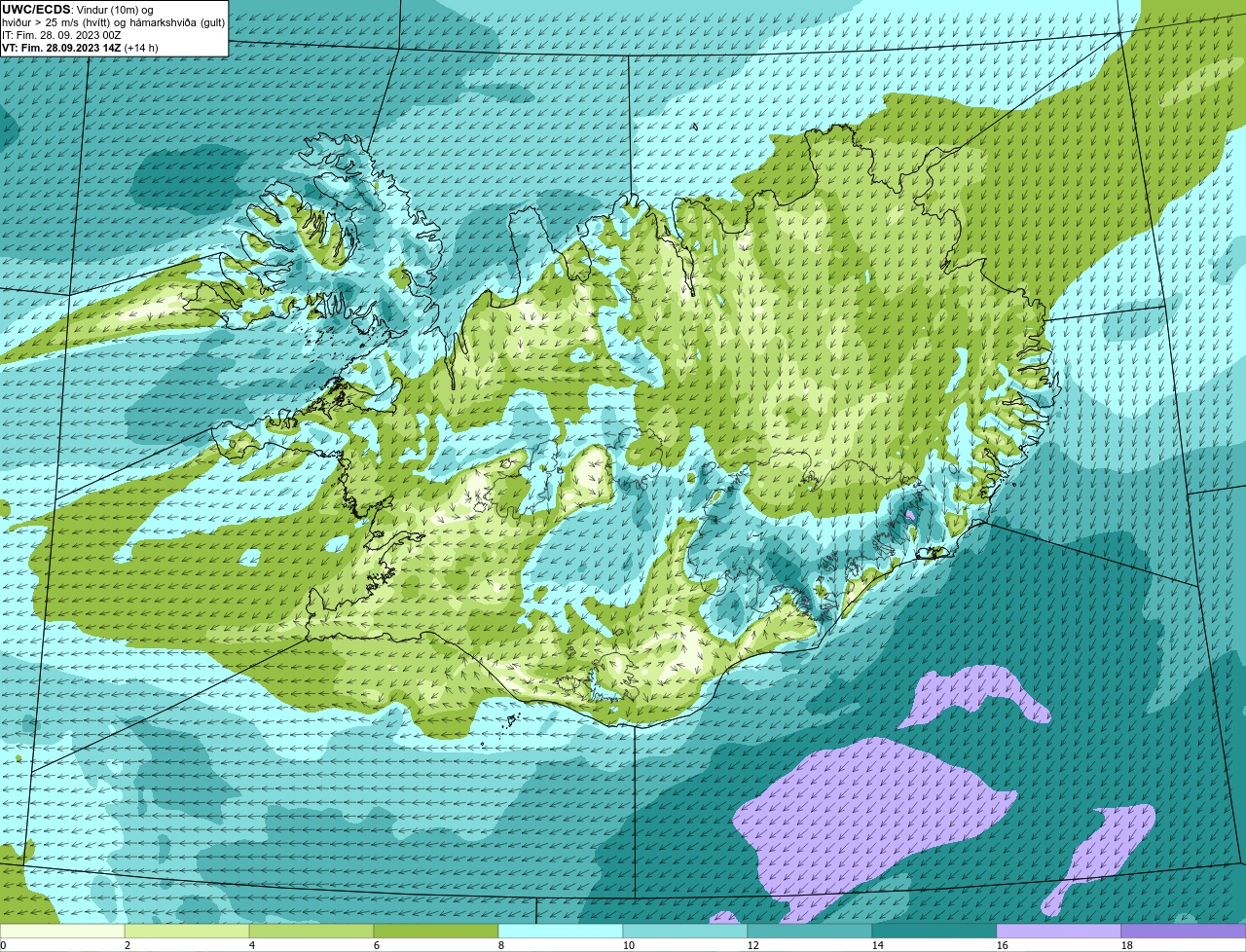This screenshot has width=1246, height=952.
Task: Click the legend number '12'
Action: click(753, 945)
